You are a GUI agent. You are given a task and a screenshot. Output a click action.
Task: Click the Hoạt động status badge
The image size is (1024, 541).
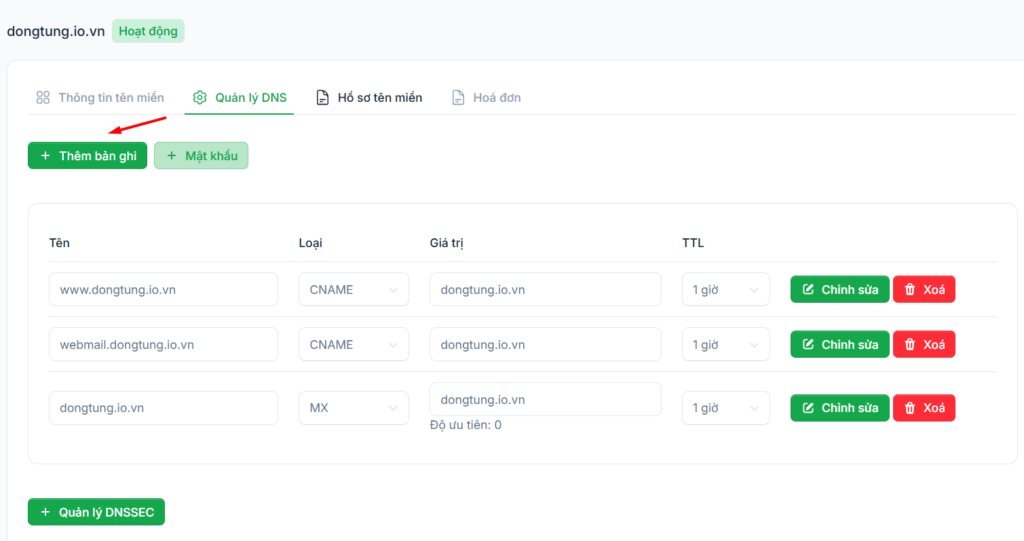[148, 31]
